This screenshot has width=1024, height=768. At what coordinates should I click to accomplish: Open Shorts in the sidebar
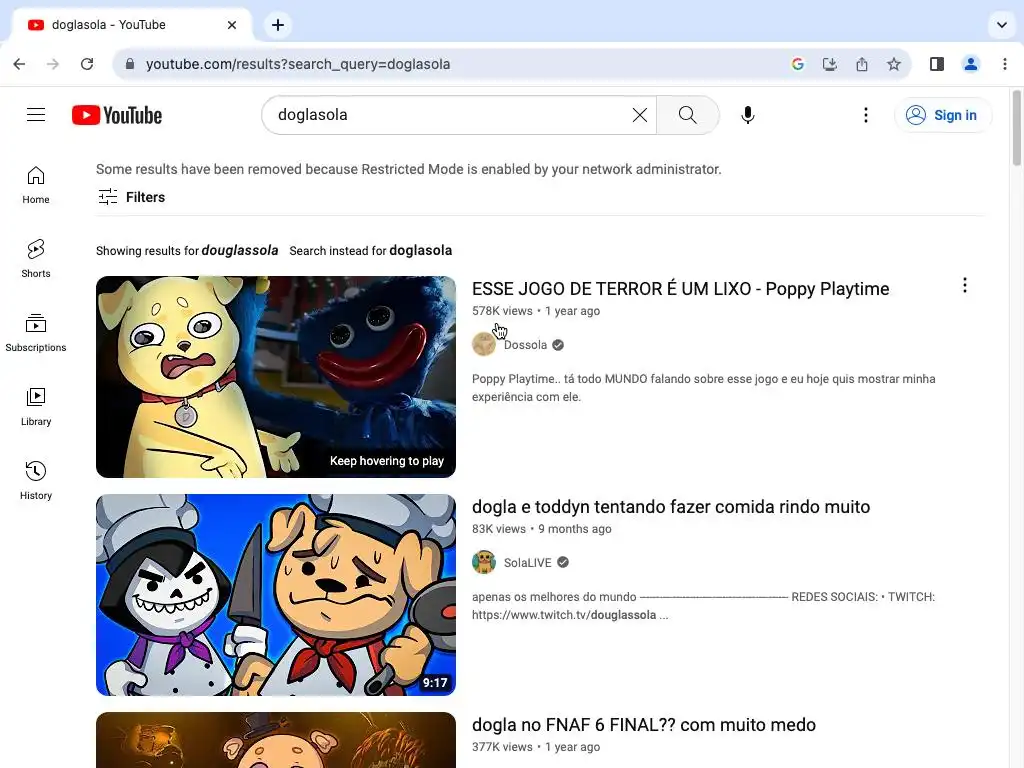coord(36,259)
